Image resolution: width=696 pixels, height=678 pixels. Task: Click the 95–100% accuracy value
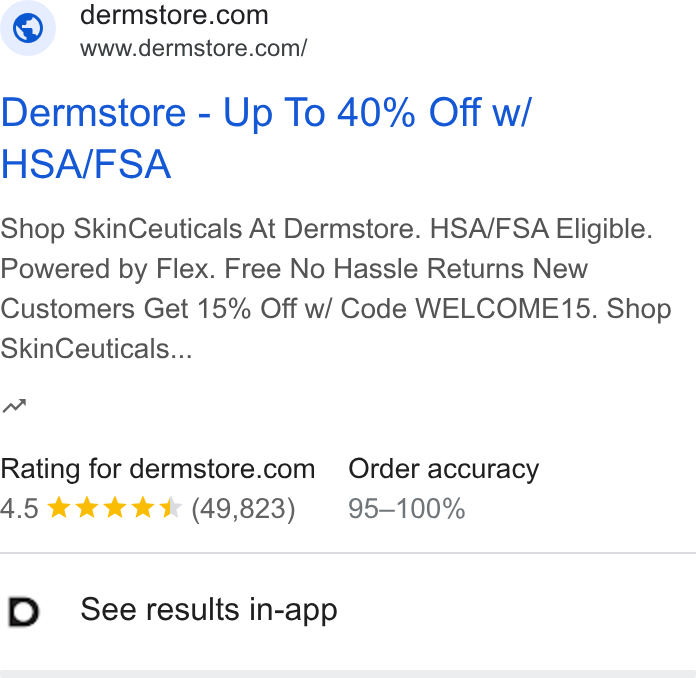[x=407, y=509]
